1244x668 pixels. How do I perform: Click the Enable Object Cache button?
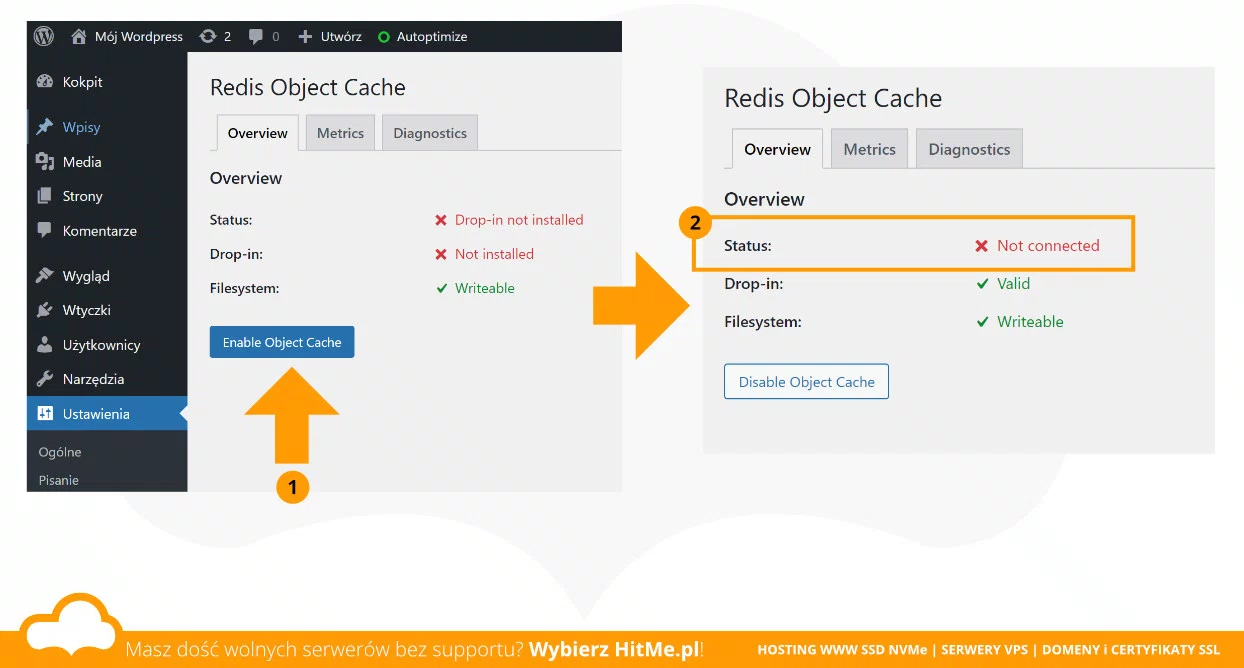click(x=282, y=342)
